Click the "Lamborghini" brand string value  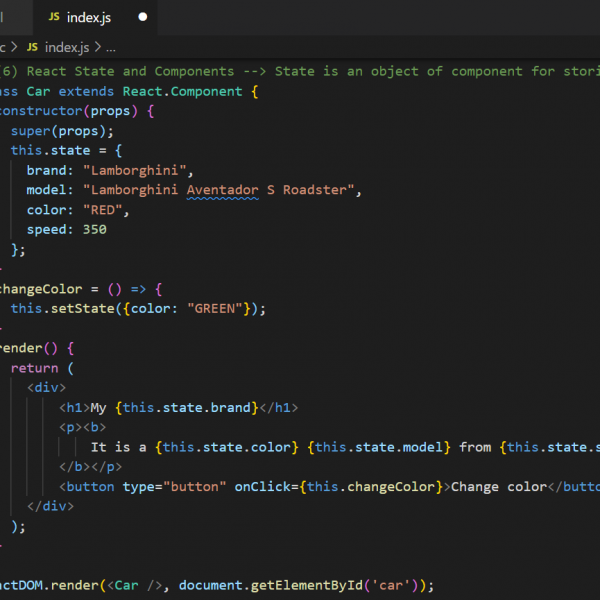click(137, 170)
